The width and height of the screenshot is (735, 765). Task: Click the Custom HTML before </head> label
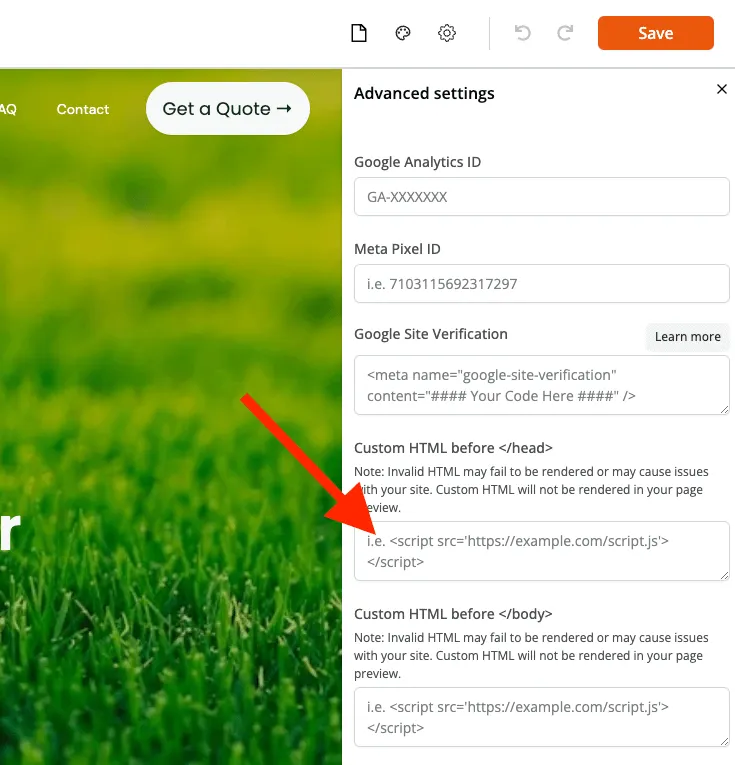tap(453, 448)
